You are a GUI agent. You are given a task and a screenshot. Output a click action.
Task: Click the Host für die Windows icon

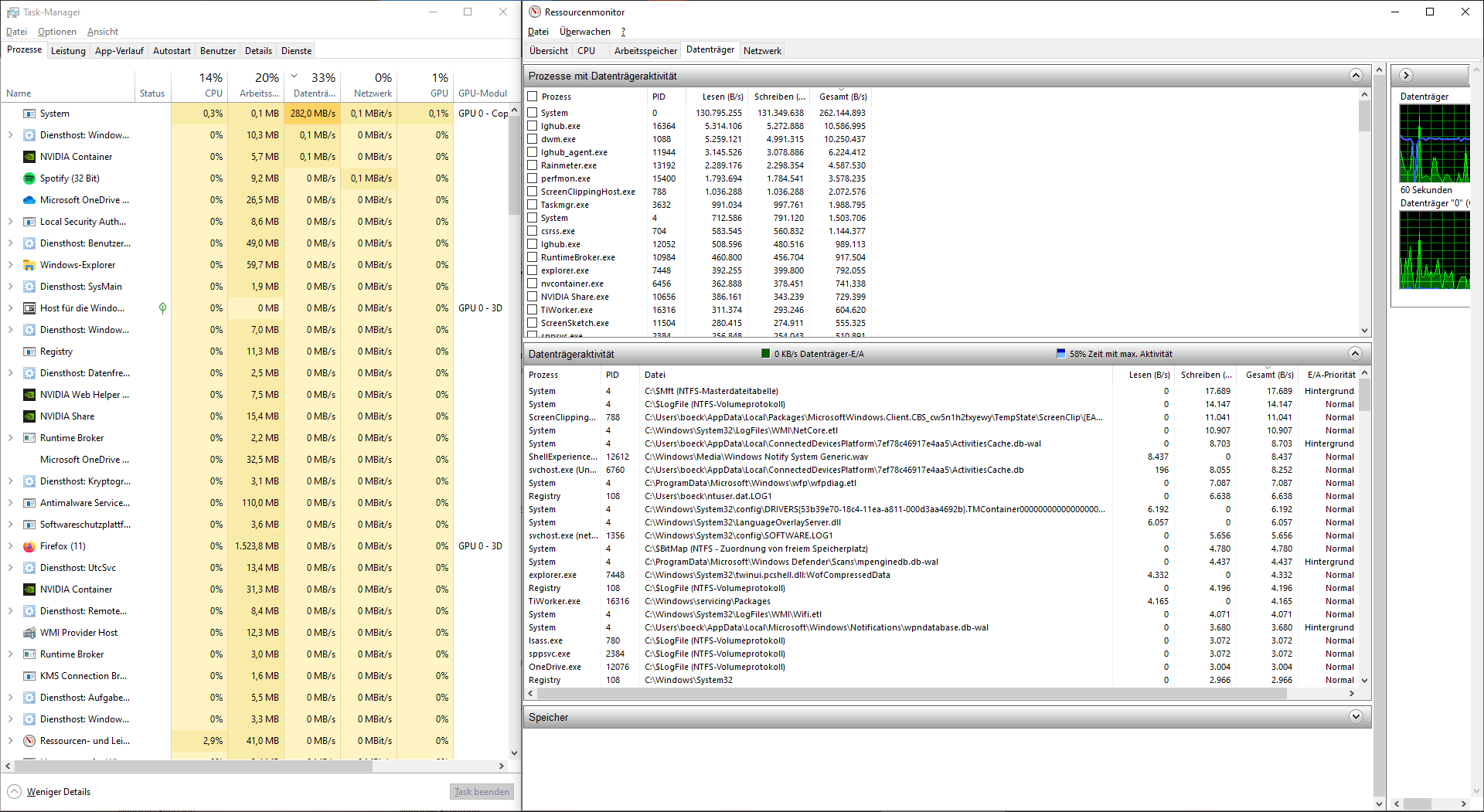[29, 308]
